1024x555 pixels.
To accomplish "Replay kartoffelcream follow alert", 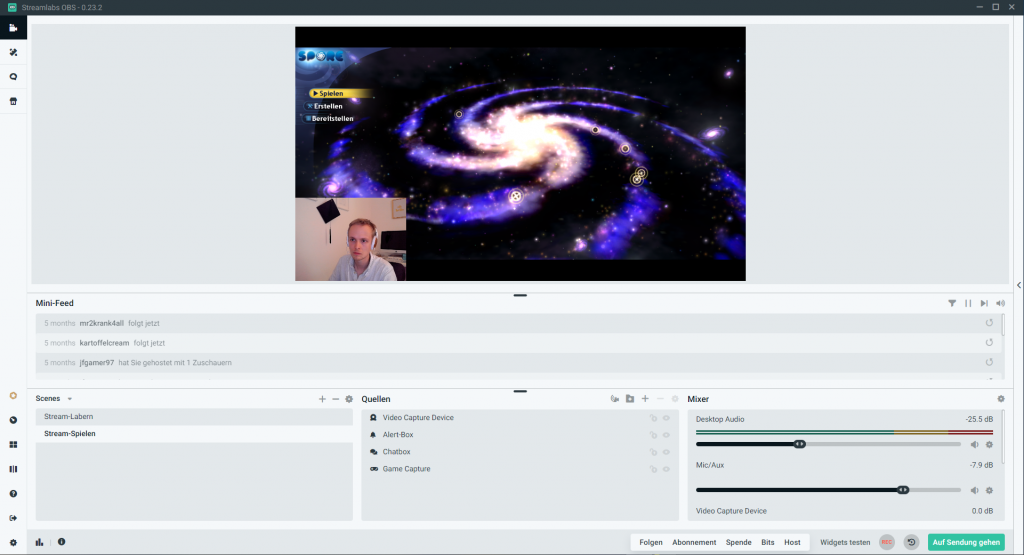I will 989,343.
